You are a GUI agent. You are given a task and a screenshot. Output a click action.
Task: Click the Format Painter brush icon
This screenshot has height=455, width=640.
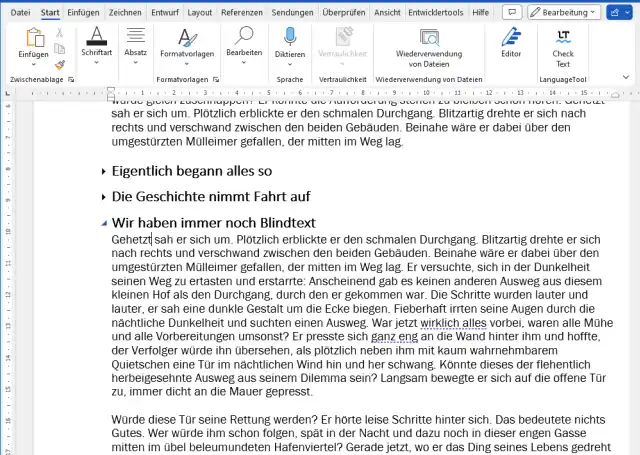(60, 65)
